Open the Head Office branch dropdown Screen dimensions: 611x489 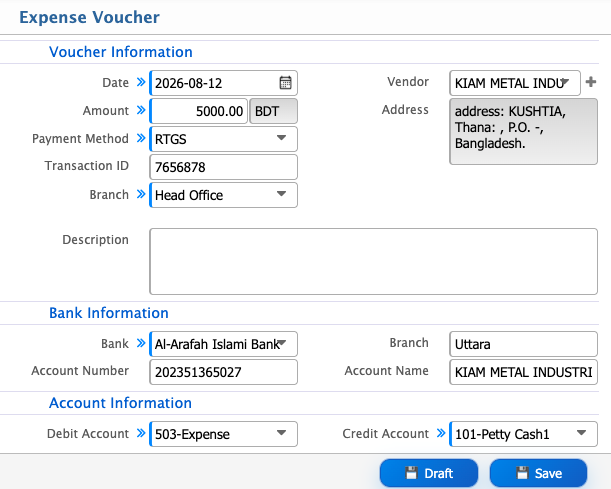223,195
